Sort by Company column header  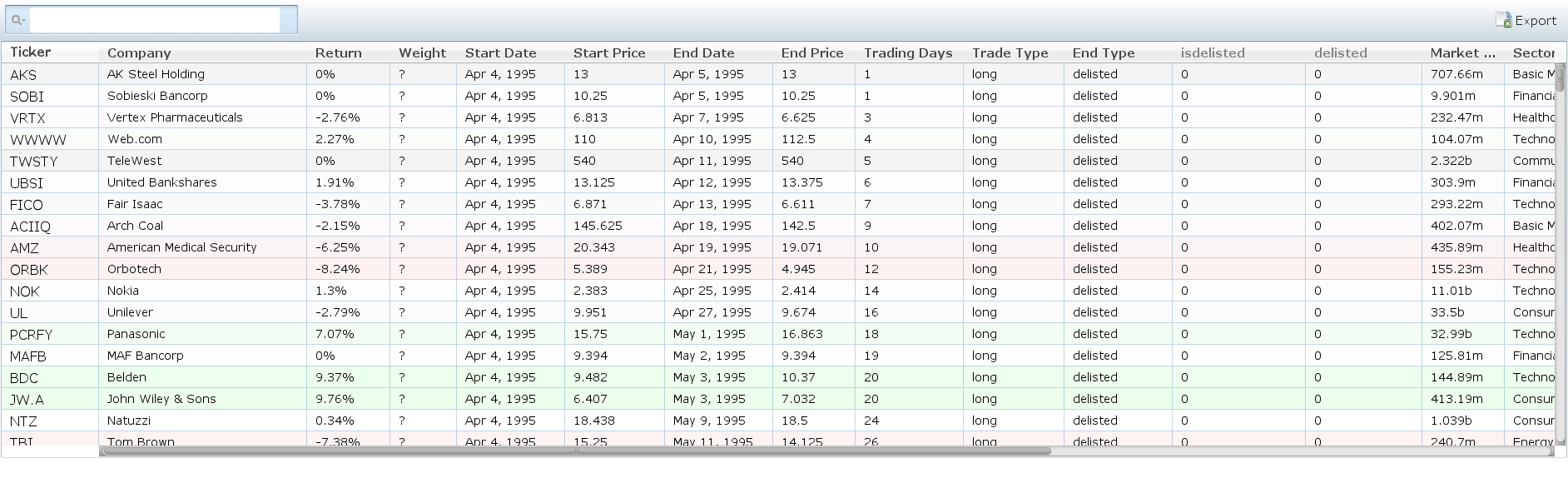coord(139,52)
